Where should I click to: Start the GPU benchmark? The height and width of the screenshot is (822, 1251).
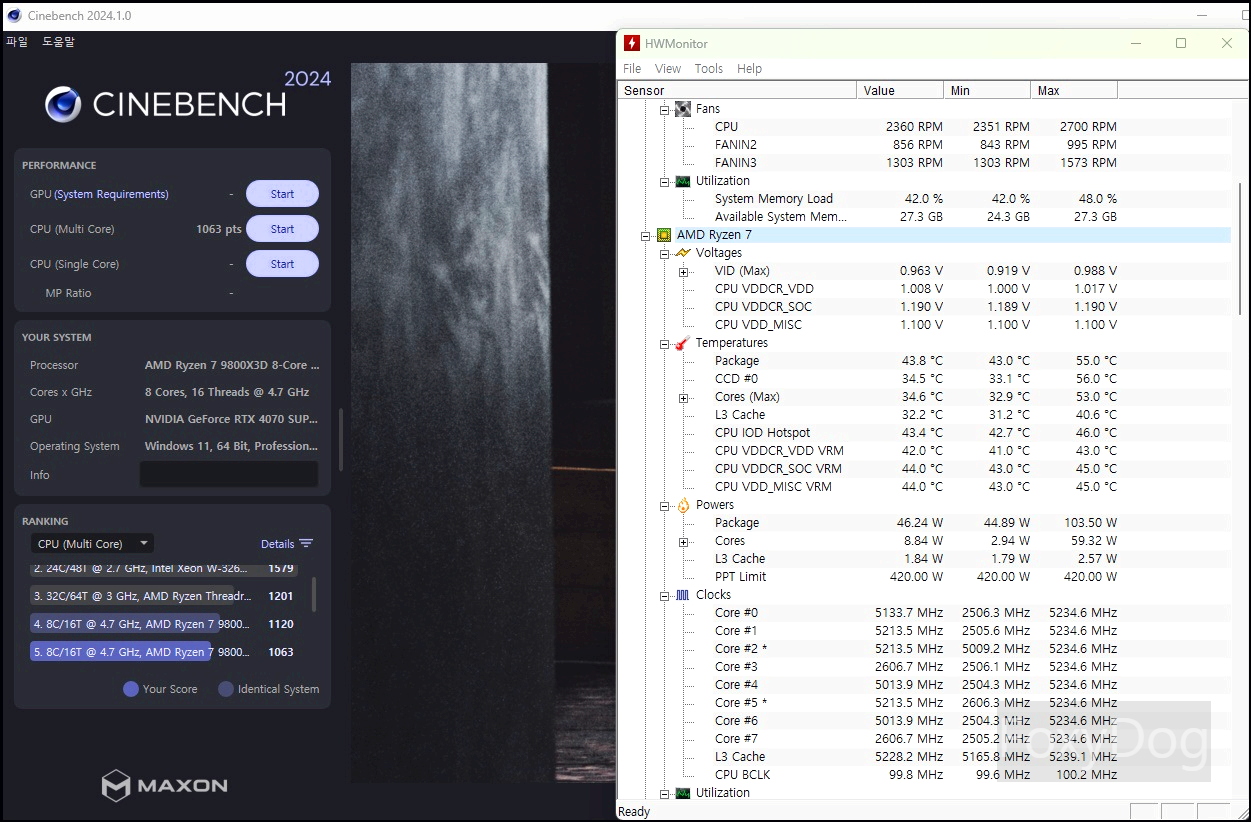click(x=282, y=194)
